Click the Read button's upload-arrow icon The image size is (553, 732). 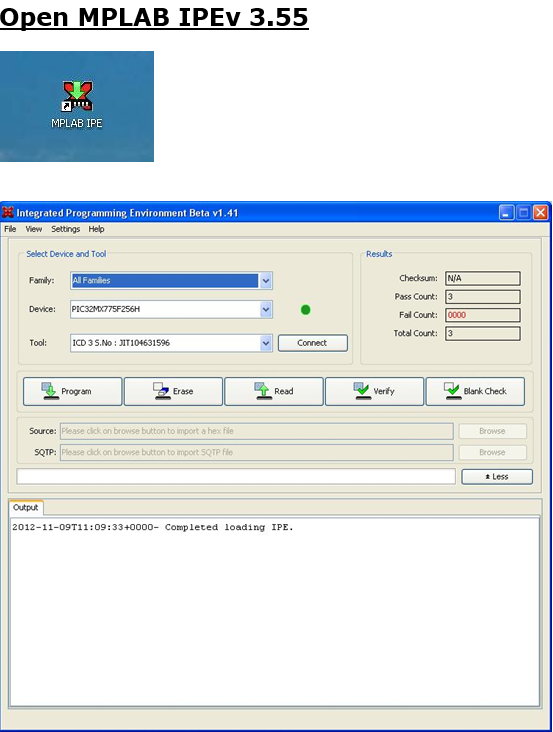[x=262, y=391]
